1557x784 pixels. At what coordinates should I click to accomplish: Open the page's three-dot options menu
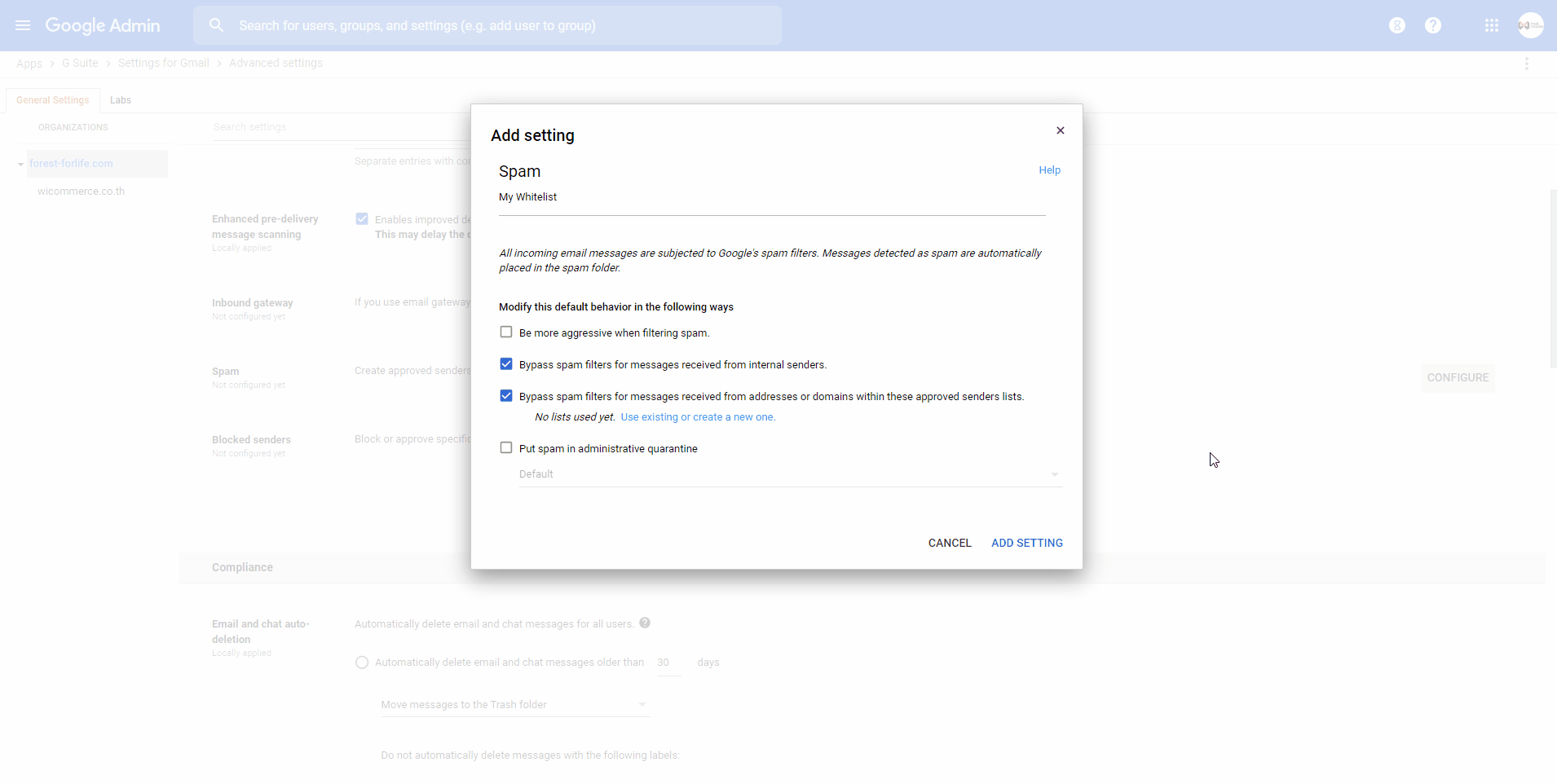pos(1526,64)
